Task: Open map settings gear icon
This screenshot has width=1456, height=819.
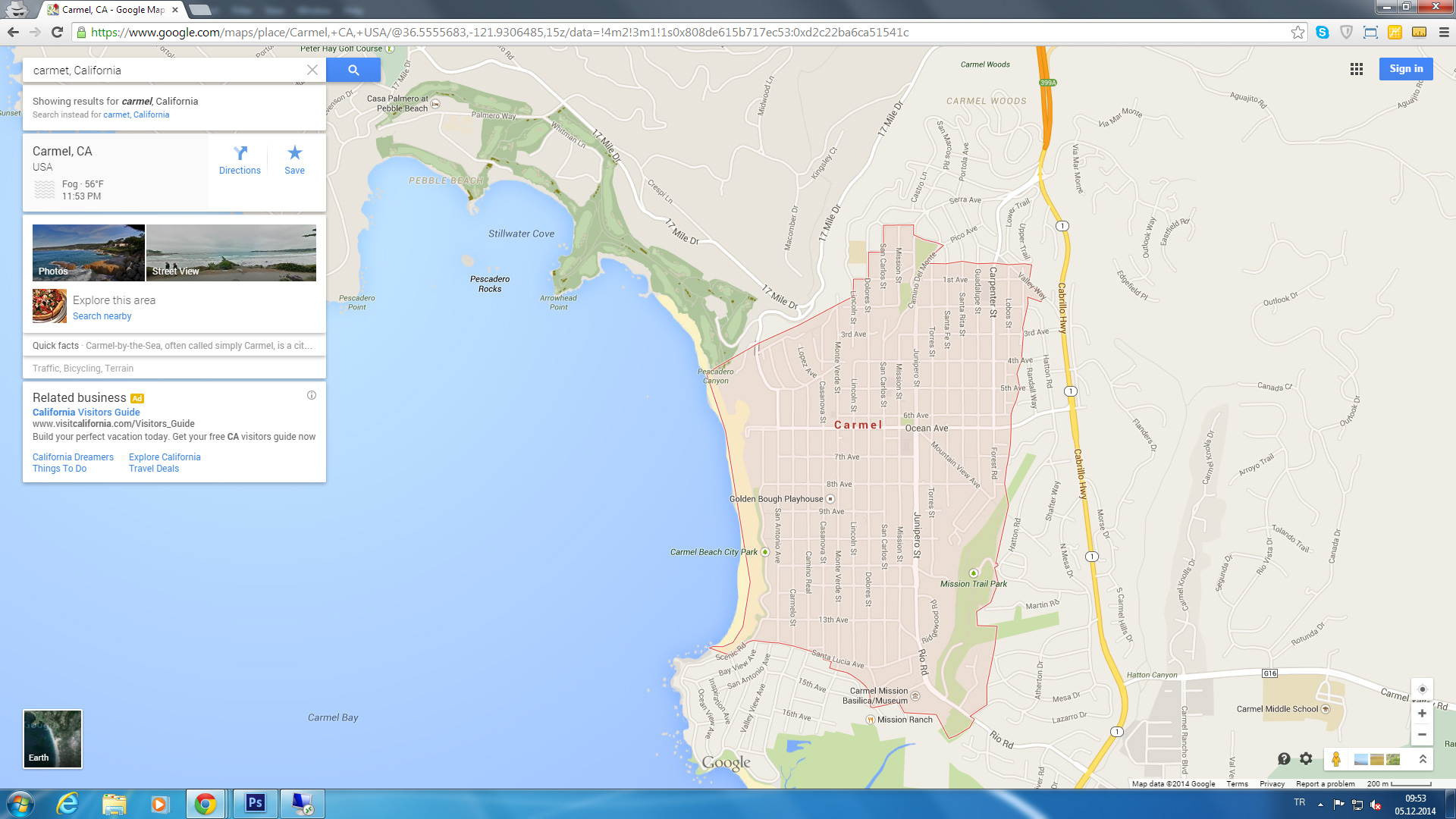Action: tap(1306, 759)
